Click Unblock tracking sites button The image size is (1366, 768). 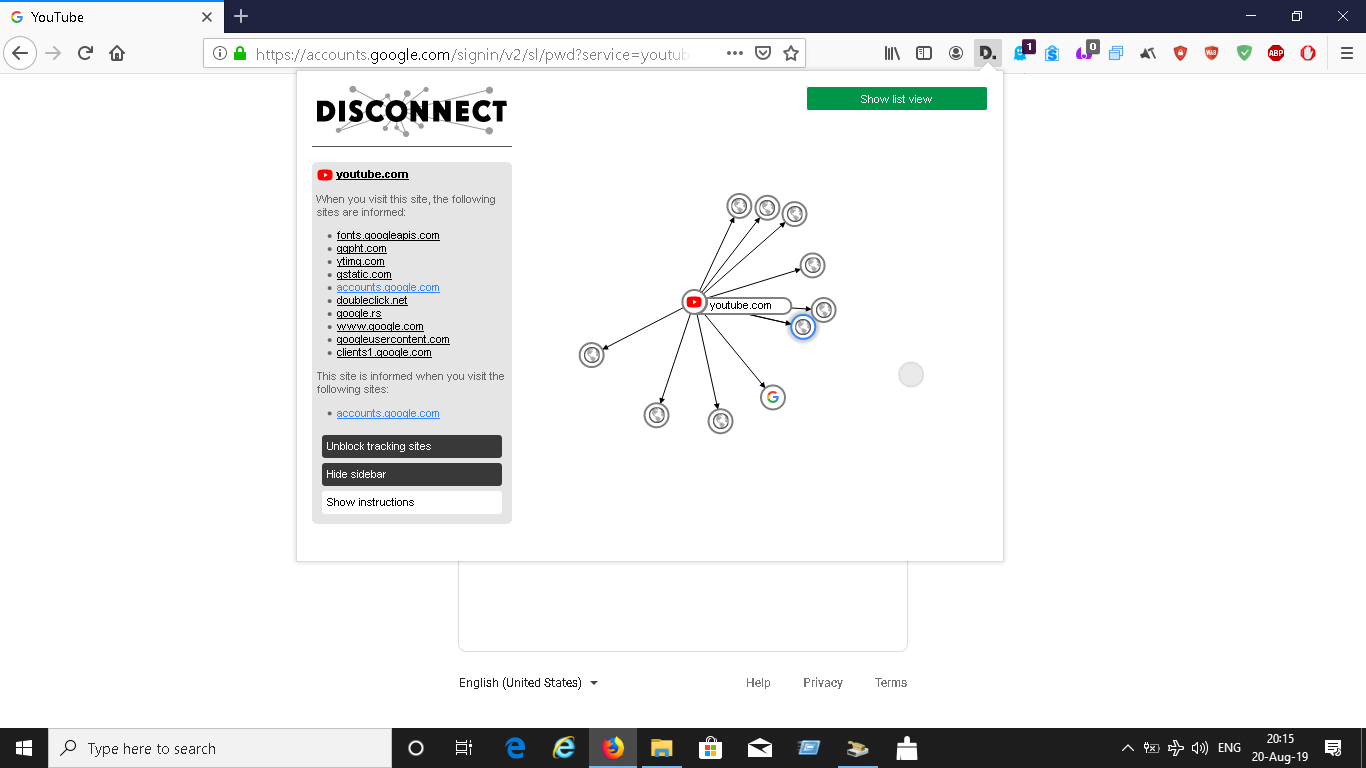[412, 446]
